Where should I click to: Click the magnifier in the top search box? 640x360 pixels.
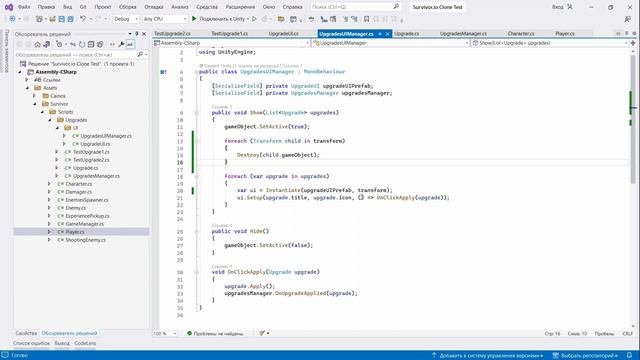click(396, 7)
